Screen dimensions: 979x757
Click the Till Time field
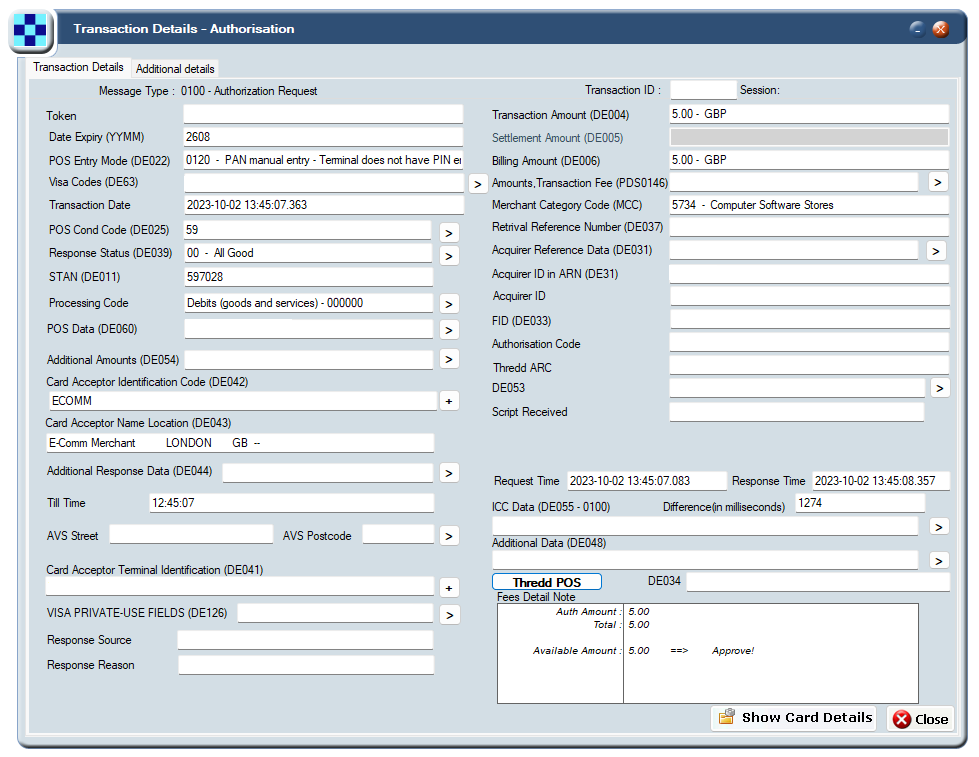click(x=292, y=503)
